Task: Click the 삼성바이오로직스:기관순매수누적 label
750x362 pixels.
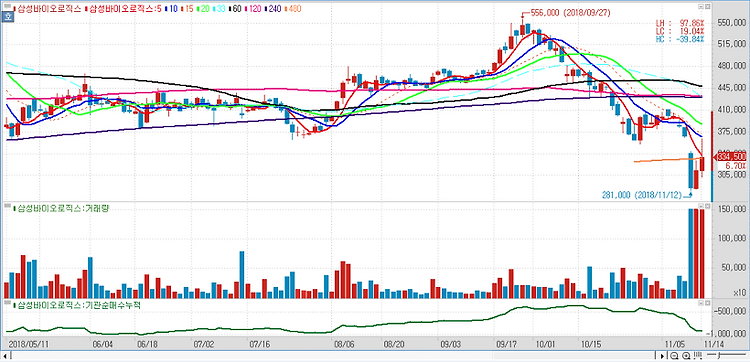Action: pos(78,305)
